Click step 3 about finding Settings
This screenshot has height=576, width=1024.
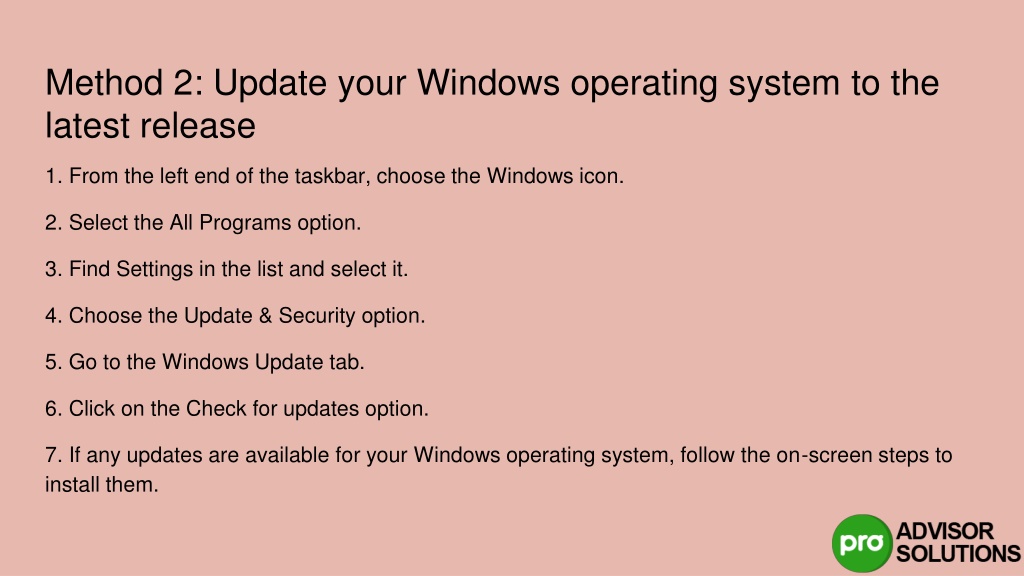[227, 269]
